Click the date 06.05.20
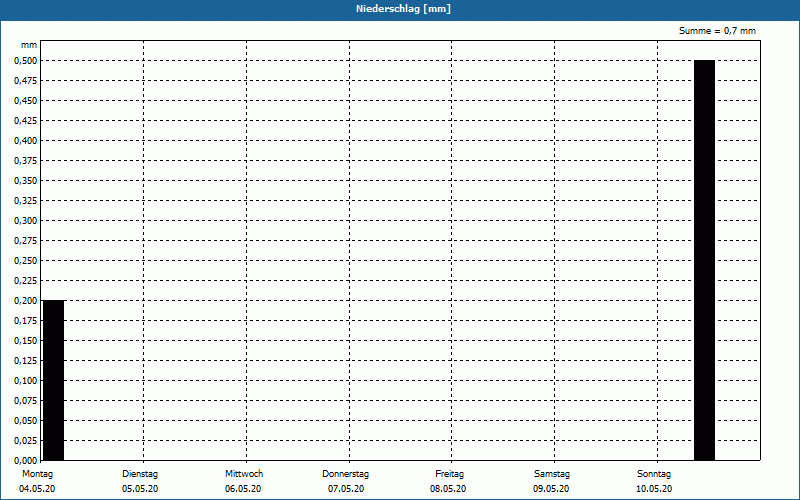This screenshot has width=800, height=500. tap(243, 489)
